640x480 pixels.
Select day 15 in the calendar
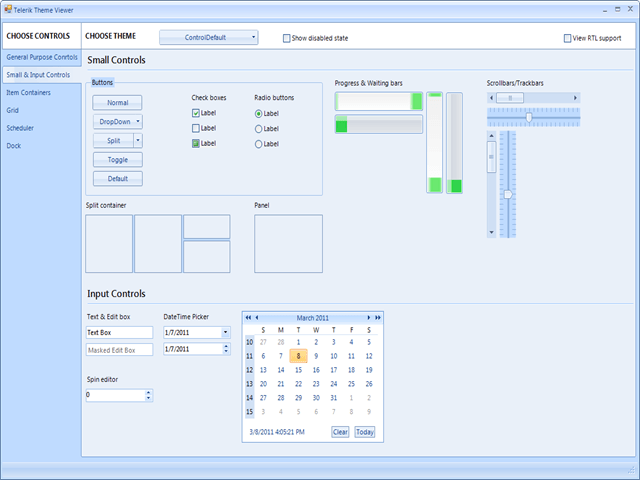pos(298,370)
